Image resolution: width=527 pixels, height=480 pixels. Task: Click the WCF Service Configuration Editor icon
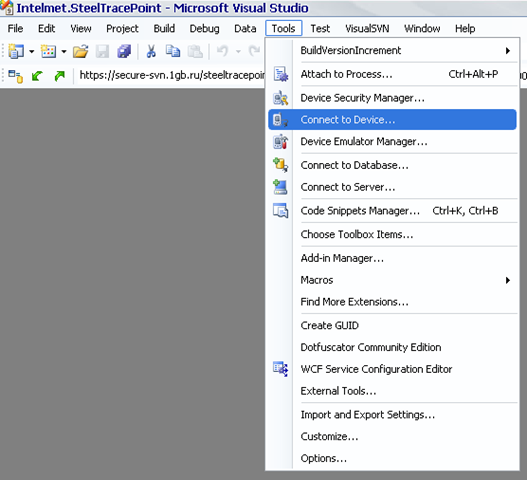281,369
